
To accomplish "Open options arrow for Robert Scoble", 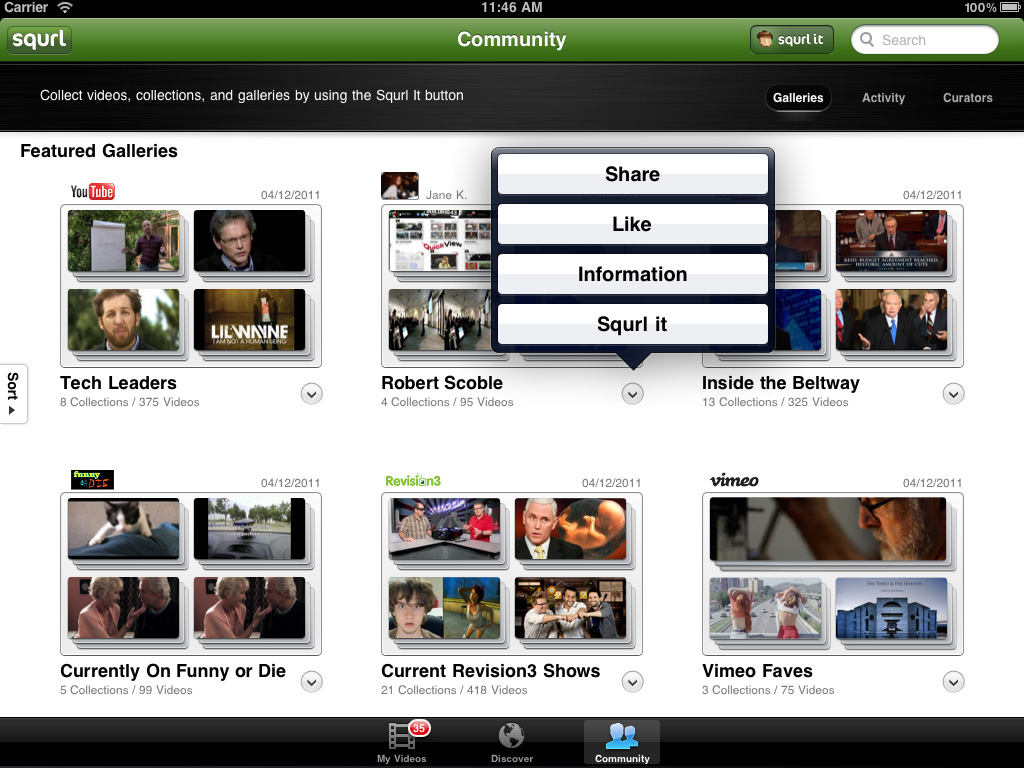I will pyautogui.click(x=632, y=394).
